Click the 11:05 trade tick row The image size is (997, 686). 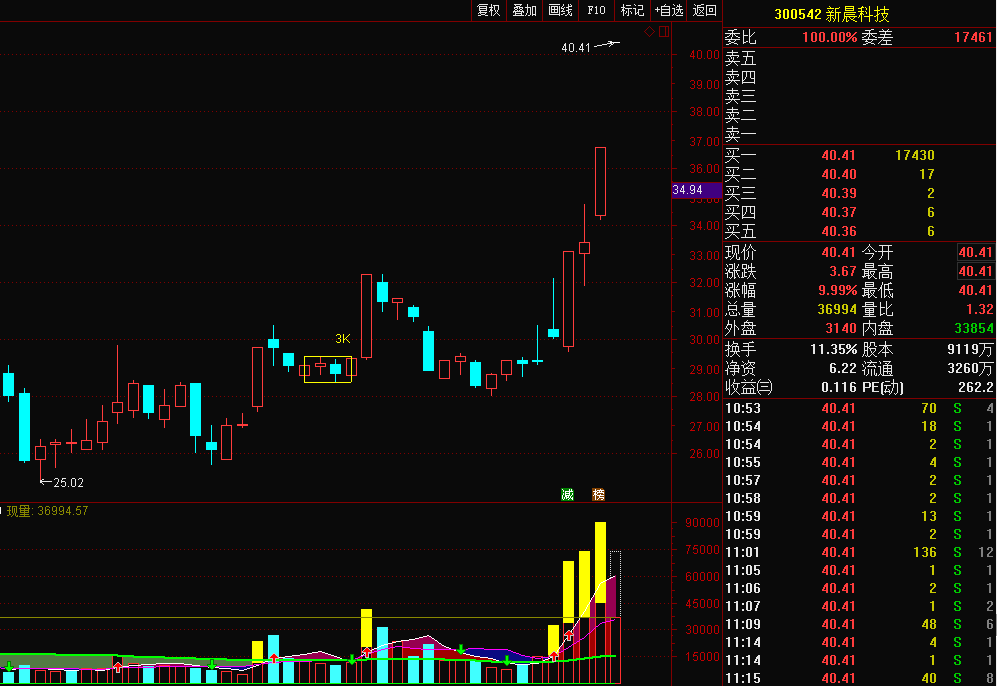(x=860, y=570)
